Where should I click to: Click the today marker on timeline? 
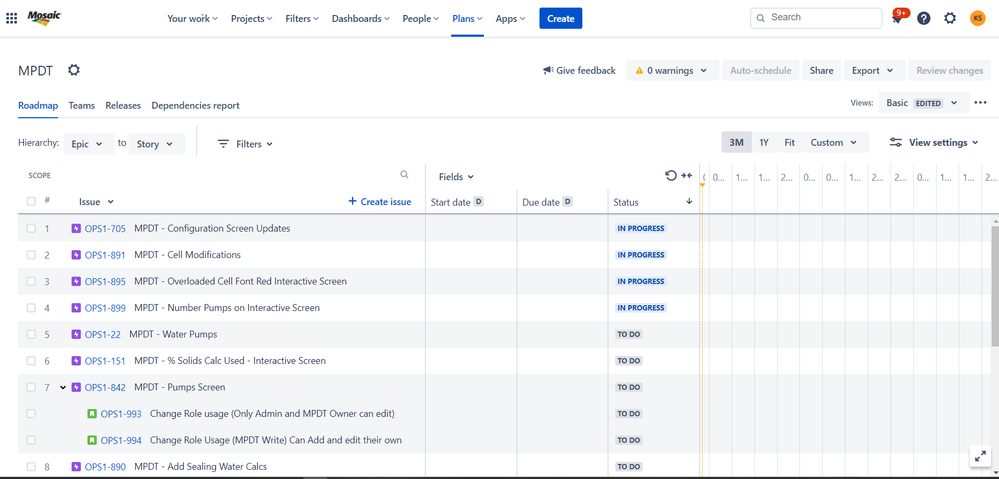coord(702,185)
